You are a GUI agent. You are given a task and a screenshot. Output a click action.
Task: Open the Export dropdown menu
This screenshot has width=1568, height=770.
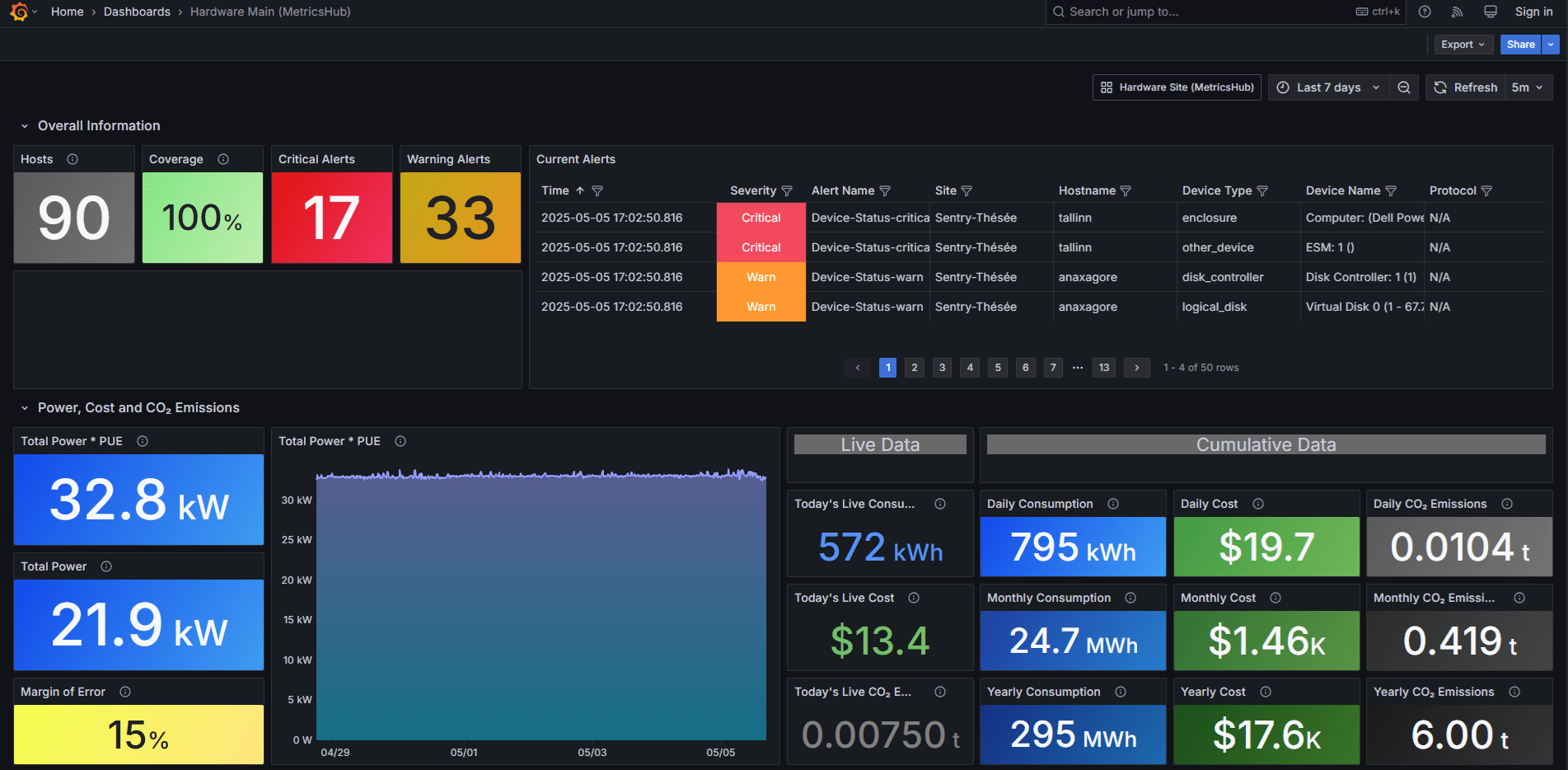1463,44
